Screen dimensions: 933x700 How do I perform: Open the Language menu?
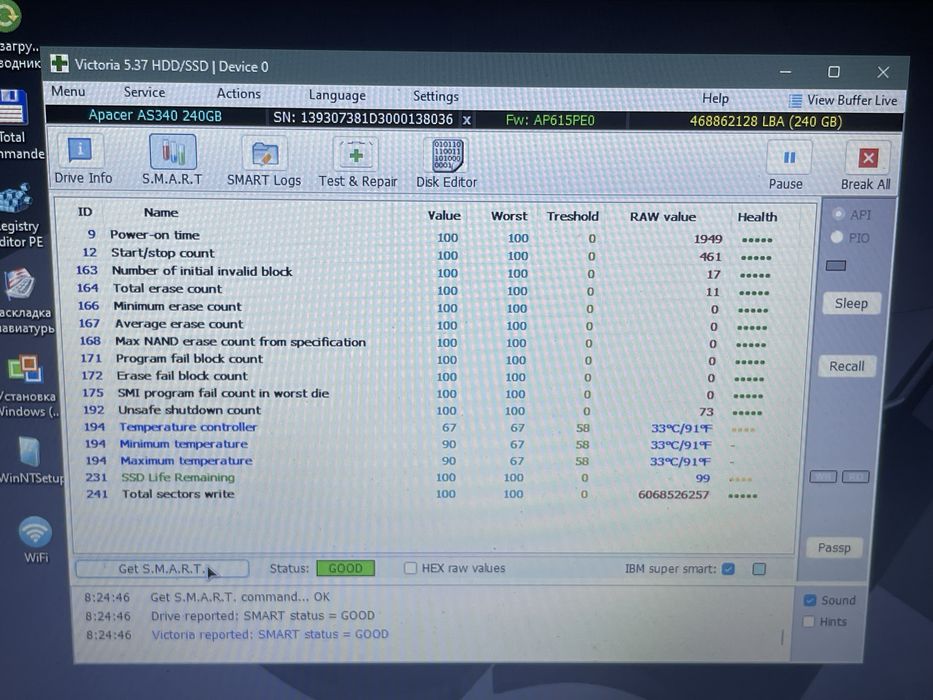[x=337, y=95]
